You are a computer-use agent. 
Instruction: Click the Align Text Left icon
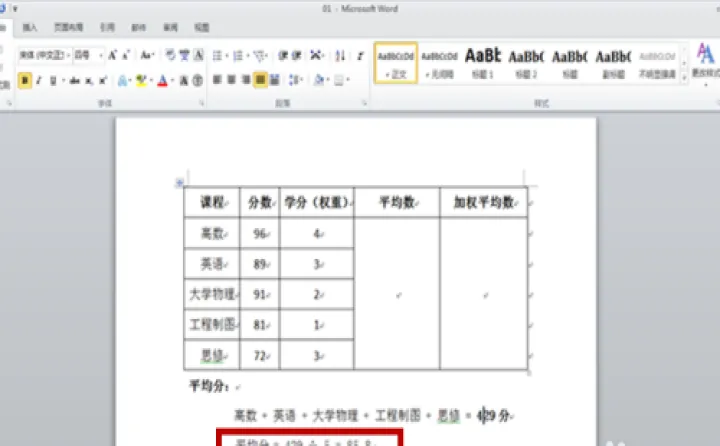(x=217, y=80)
